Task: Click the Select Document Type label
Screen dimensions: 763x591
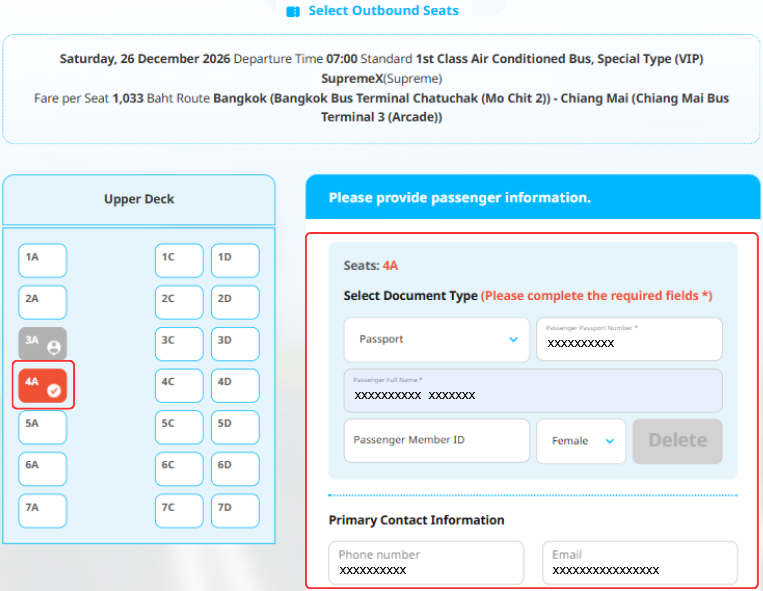Action: pos(410,296)
